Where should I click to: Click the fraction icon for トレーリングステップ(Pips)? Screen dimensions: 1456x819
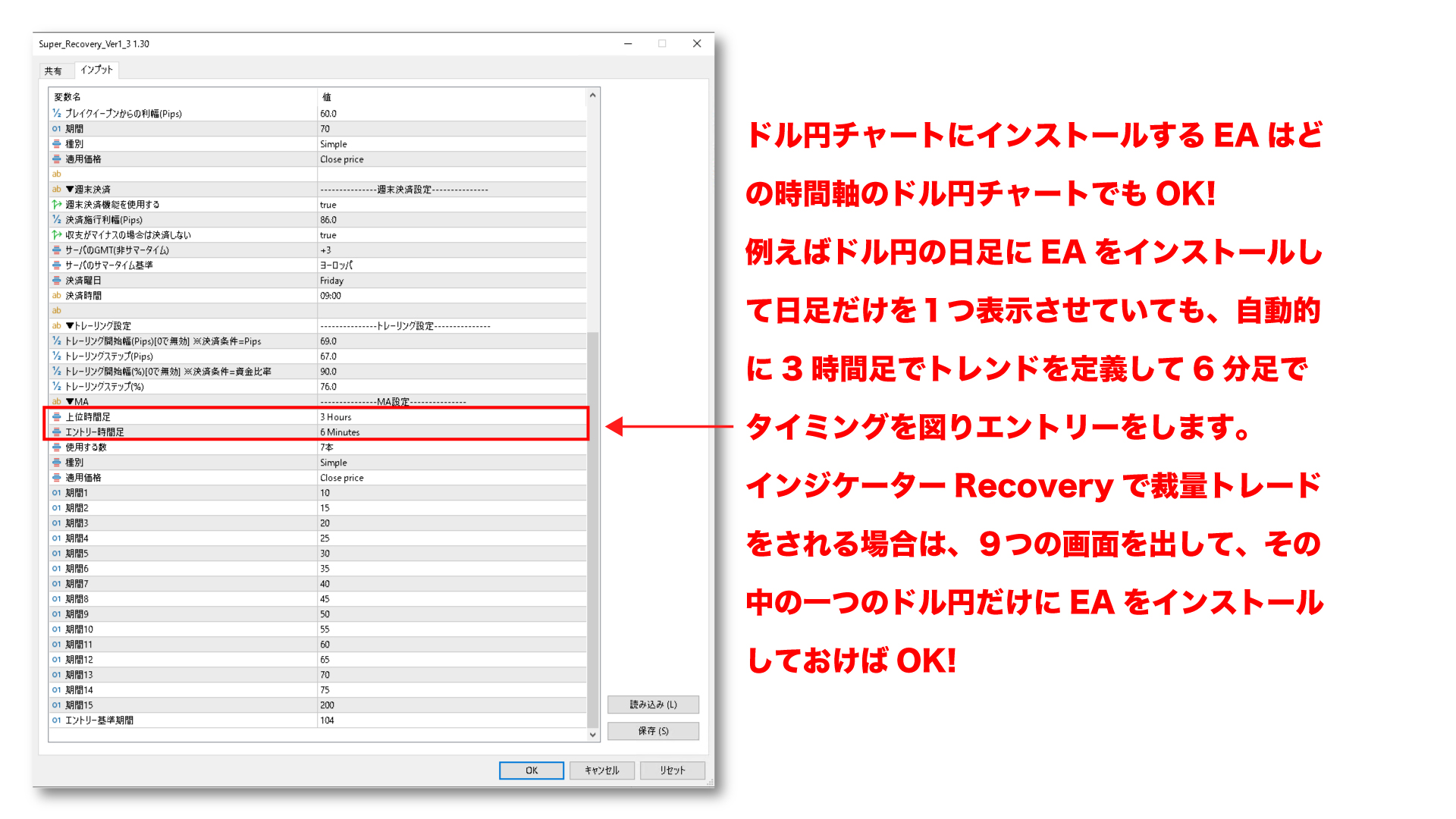tap(57, 356)
